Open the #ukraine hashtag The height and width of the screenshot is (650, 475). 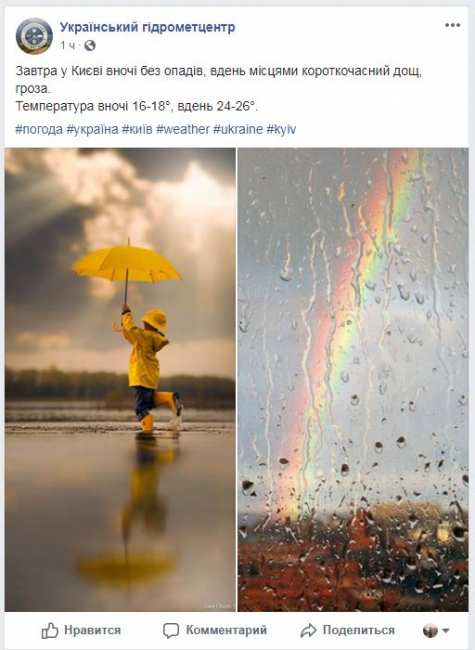[238, 129]
